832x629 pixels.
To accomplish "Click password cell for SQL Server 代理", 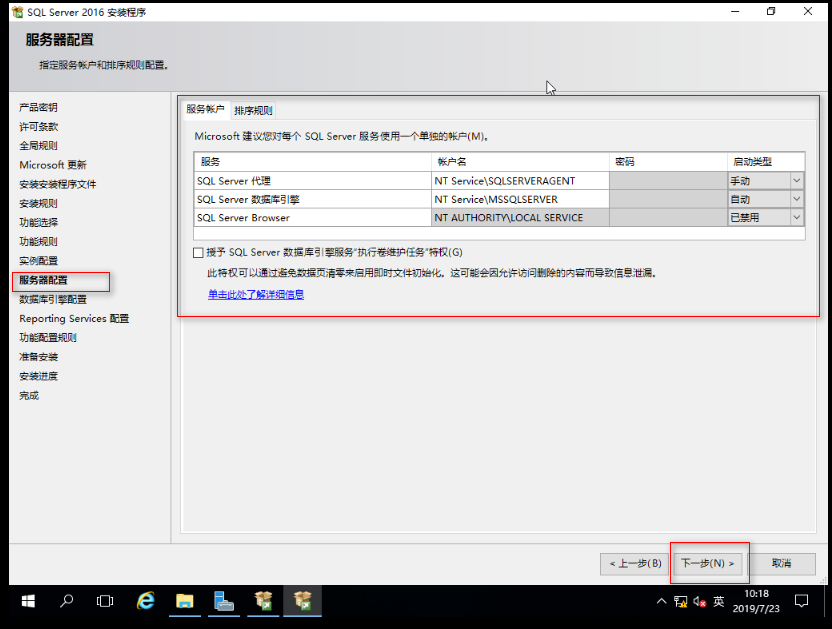I will point(668,181).
